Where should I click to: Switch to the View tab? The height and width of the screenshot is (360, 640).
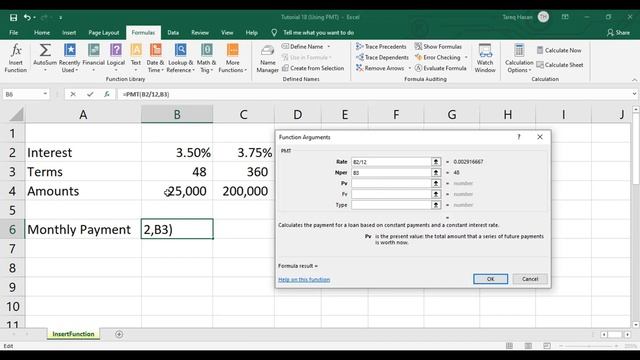tap(227, 33)
